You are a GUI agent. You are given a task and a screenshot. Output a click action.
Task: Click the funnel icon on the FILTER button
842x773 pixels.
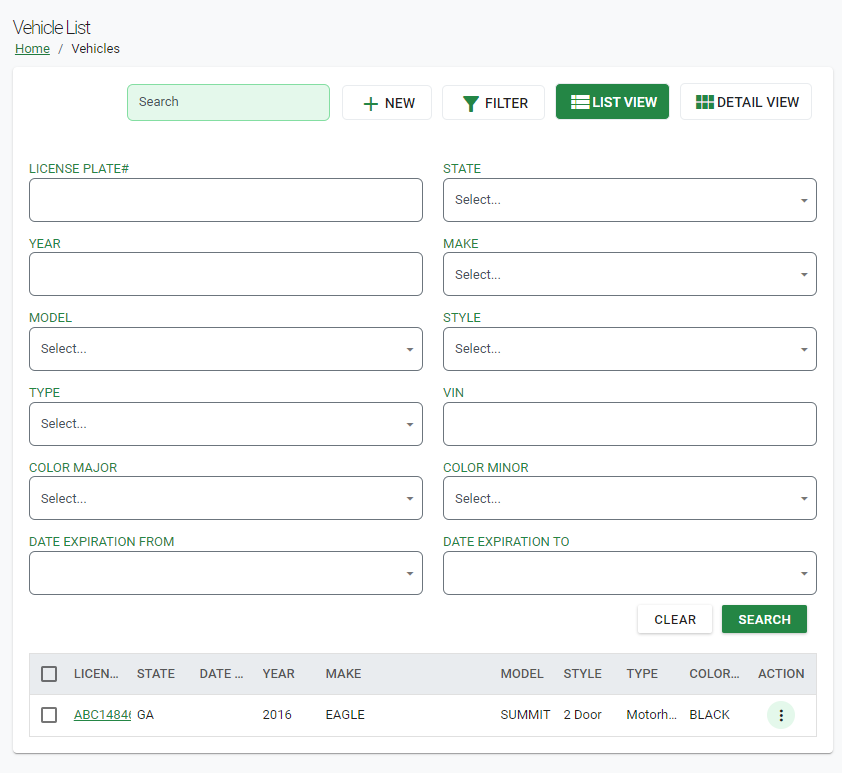(x=470, y=101)
